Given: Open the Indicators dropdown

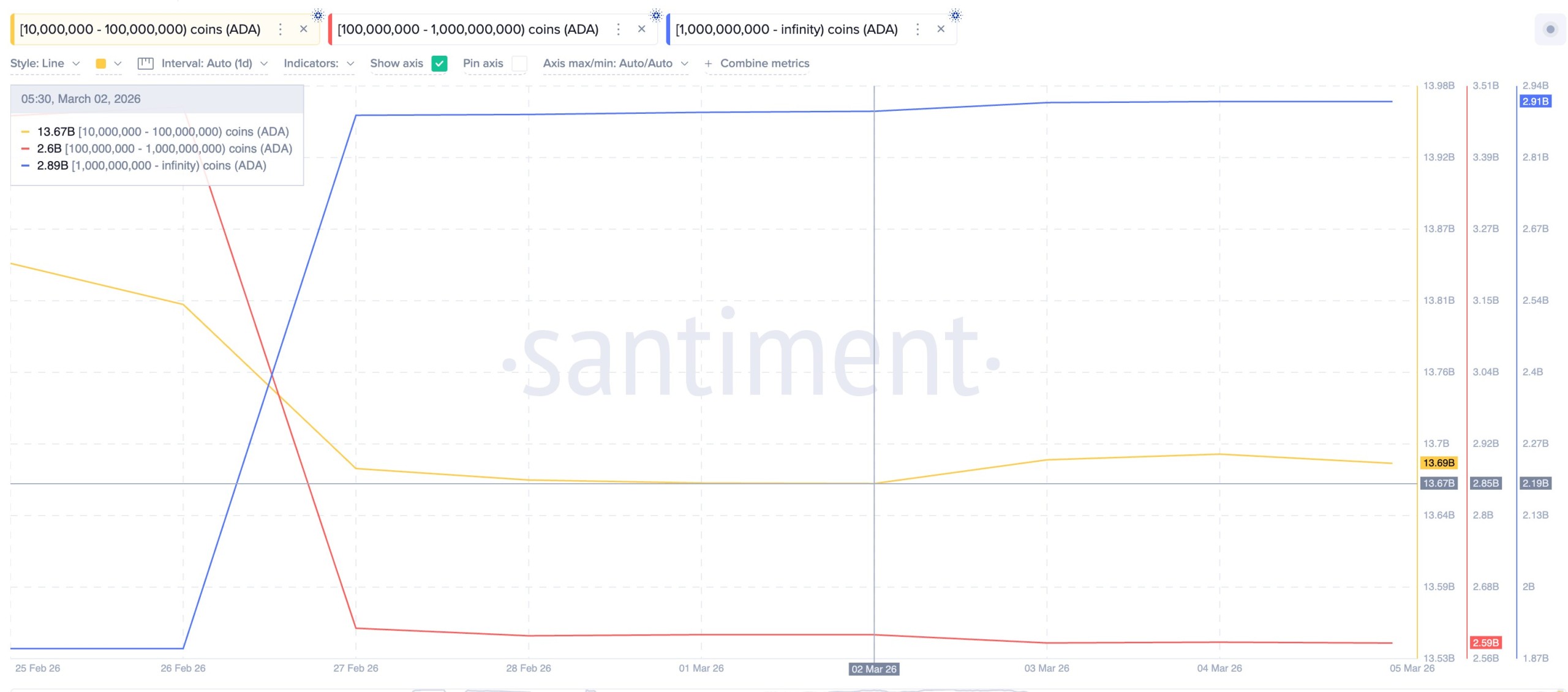Looking at the screenshot, I should (x=318, y=64).
